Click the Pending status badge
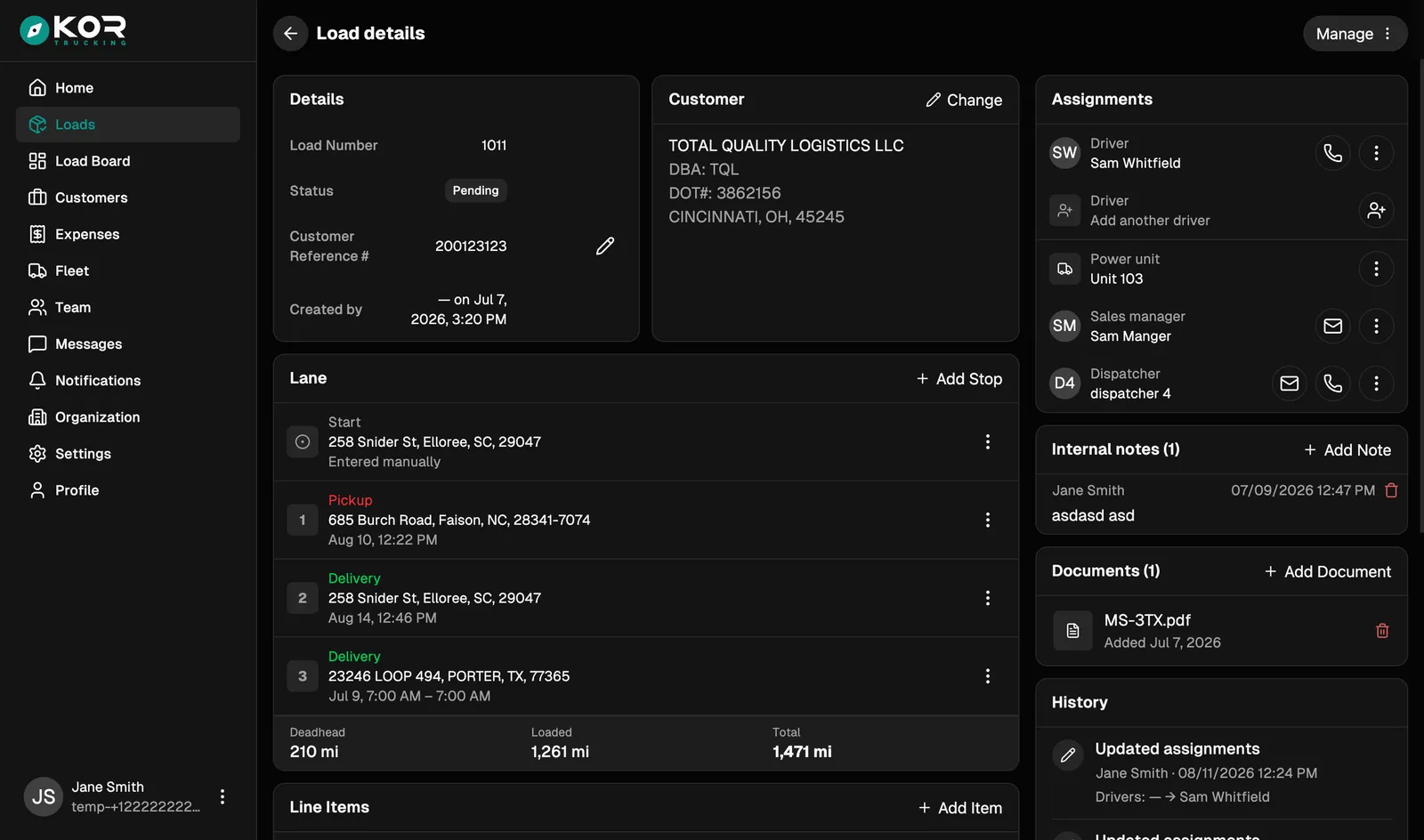Viewport: 1424px width, 840px height. point(475,190)
